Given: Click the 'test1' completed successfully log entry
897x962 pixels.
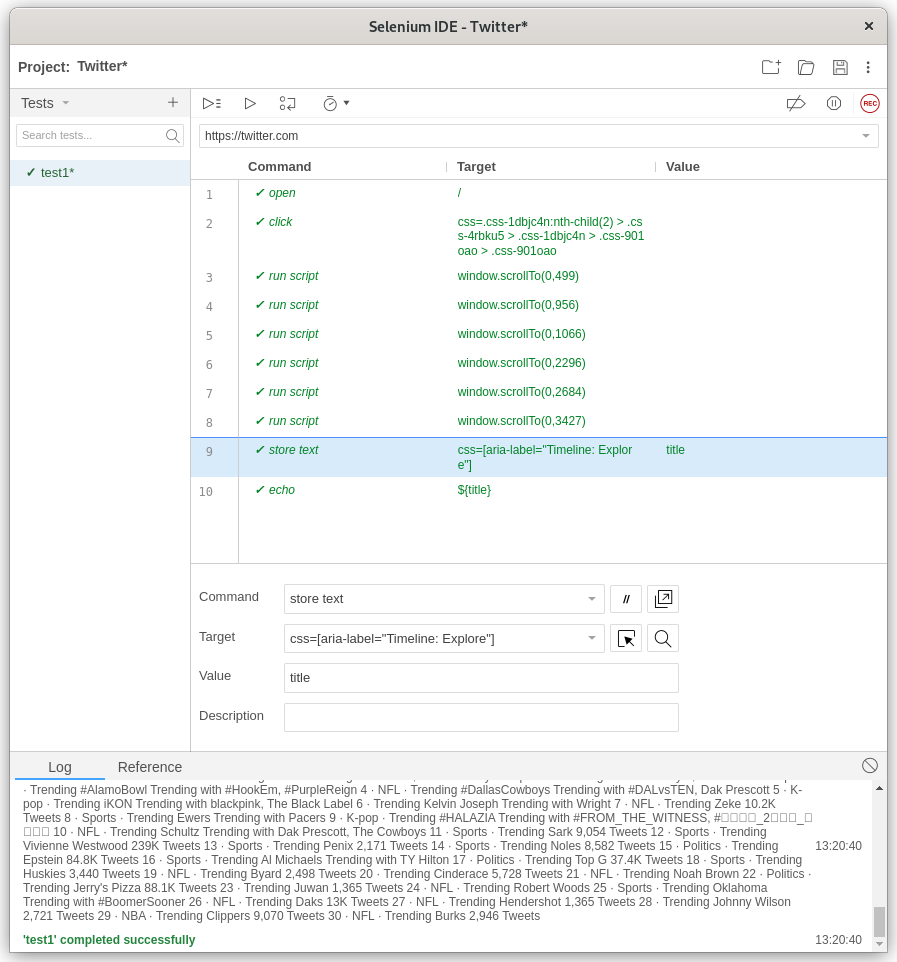Looking at the screenshot, I should pyautogui.click(x=109, y=940).
